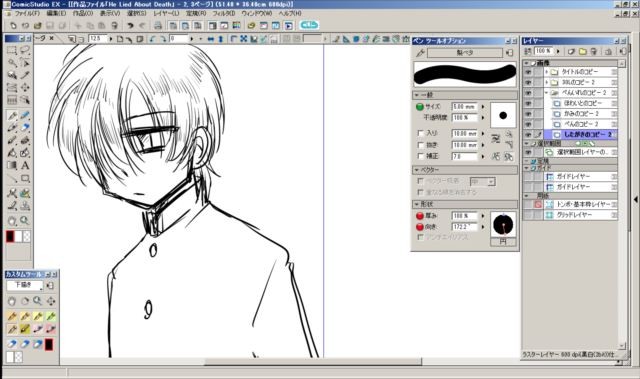Collapse the 一般 section header
This screenshot has height=379, width=640.
point(465,95)
